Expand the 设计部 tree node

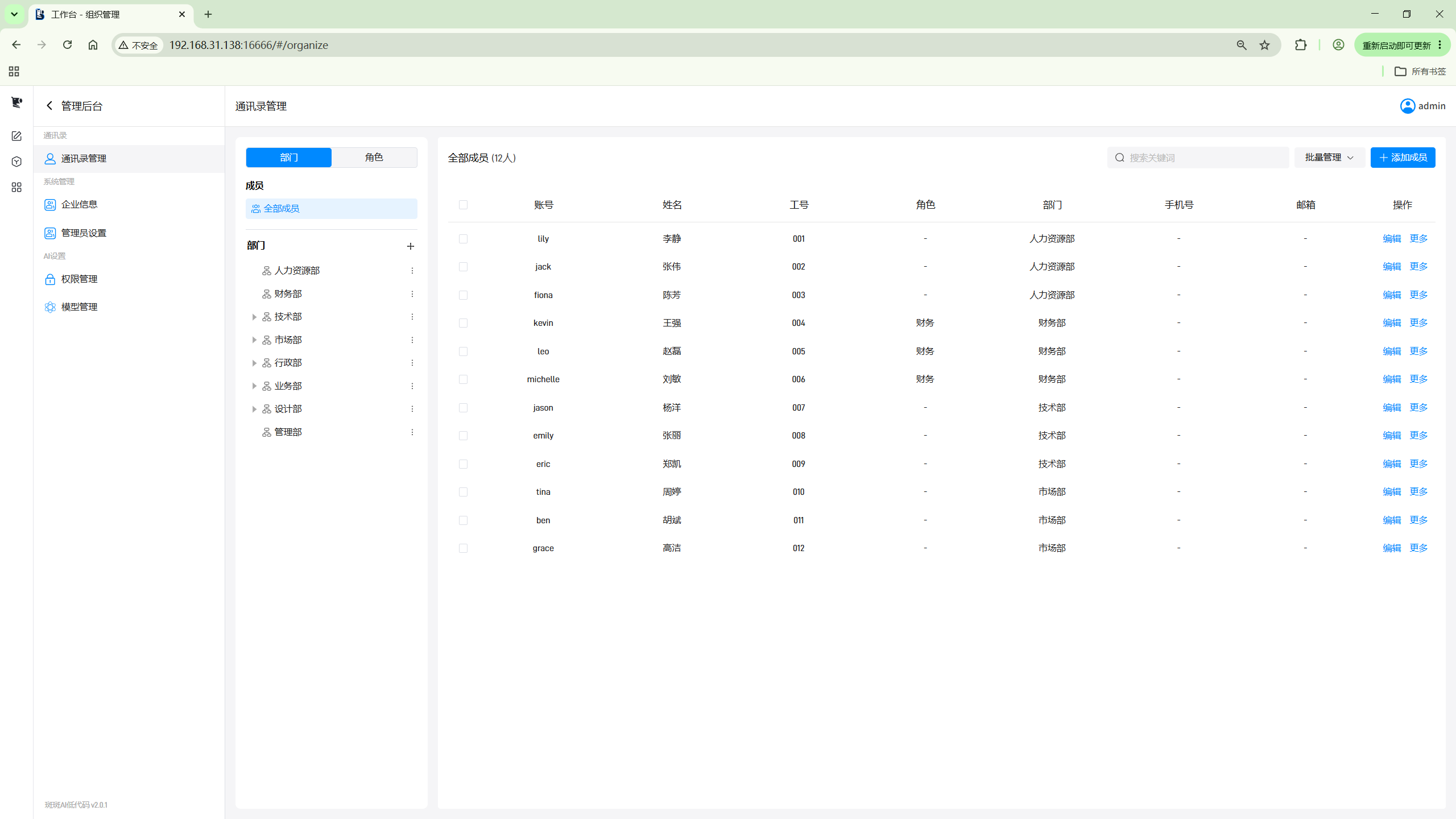tap(254, 409)
